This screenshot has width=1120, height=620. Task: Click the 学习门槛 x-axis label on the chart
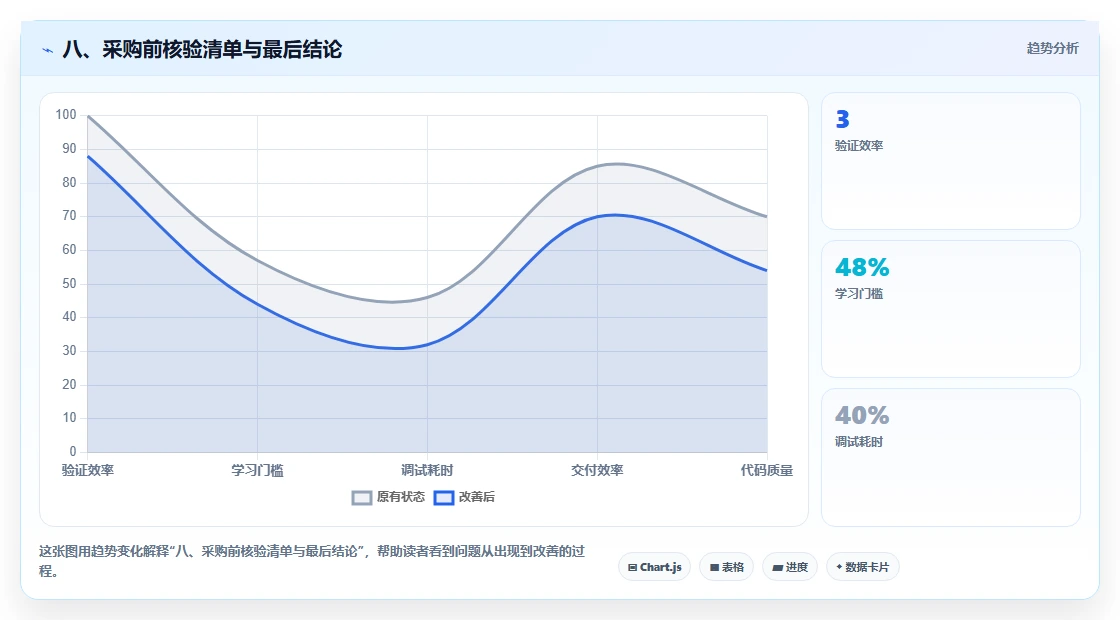point(257,471)
